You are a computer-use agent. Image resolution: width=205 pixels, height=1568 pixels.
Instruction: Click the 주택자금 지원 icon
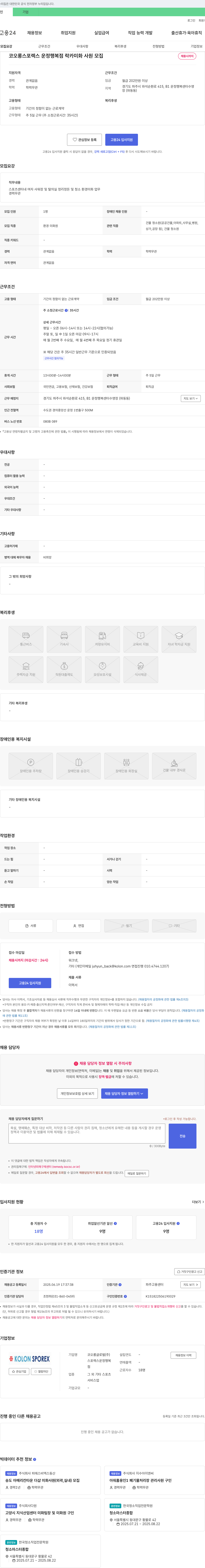click(26, 670)
